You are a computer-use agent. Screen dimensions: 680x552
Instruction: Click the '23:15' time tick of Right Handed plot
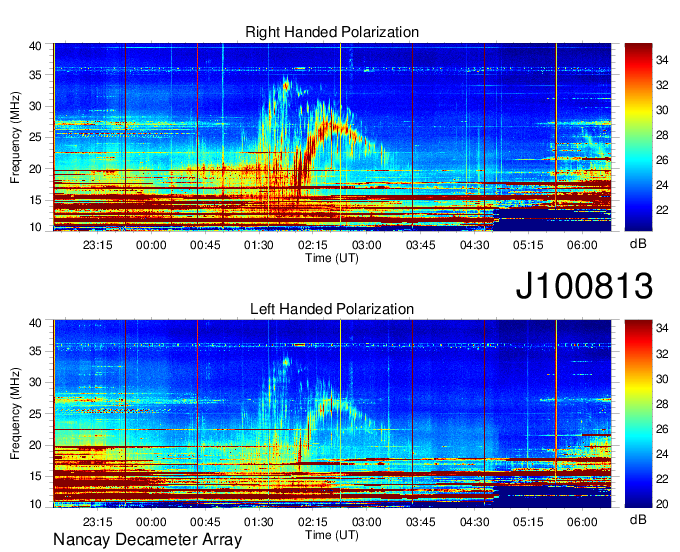[x=97, y=245]
